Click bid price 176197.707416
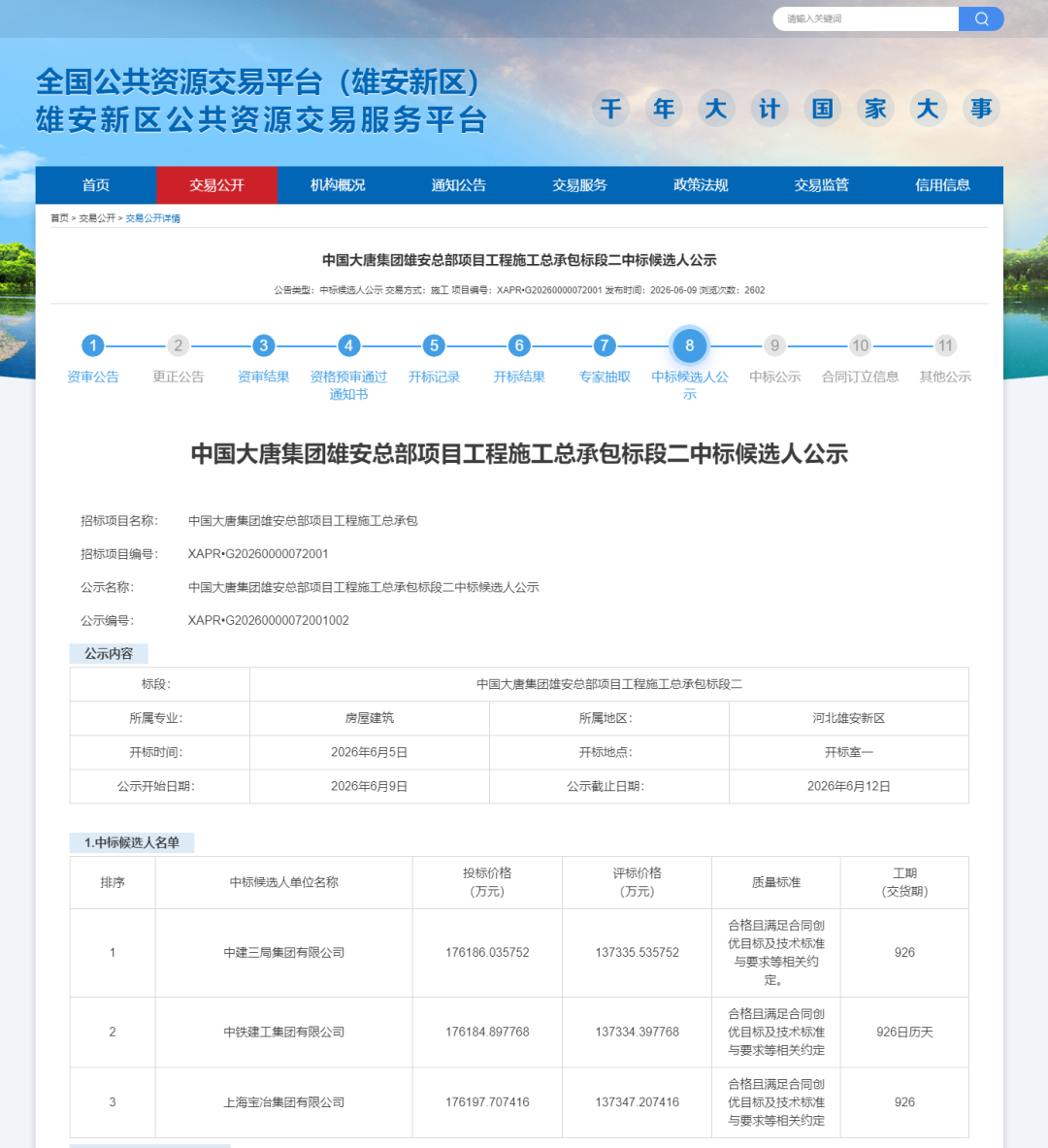The width and height of the screenshot is (1048, 1148). [x=487, y=1101]
